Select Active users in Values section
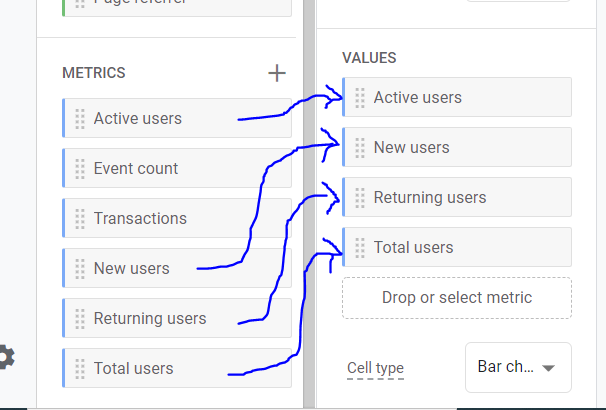Screen dimensions: 606x410 tap(457, 97)
